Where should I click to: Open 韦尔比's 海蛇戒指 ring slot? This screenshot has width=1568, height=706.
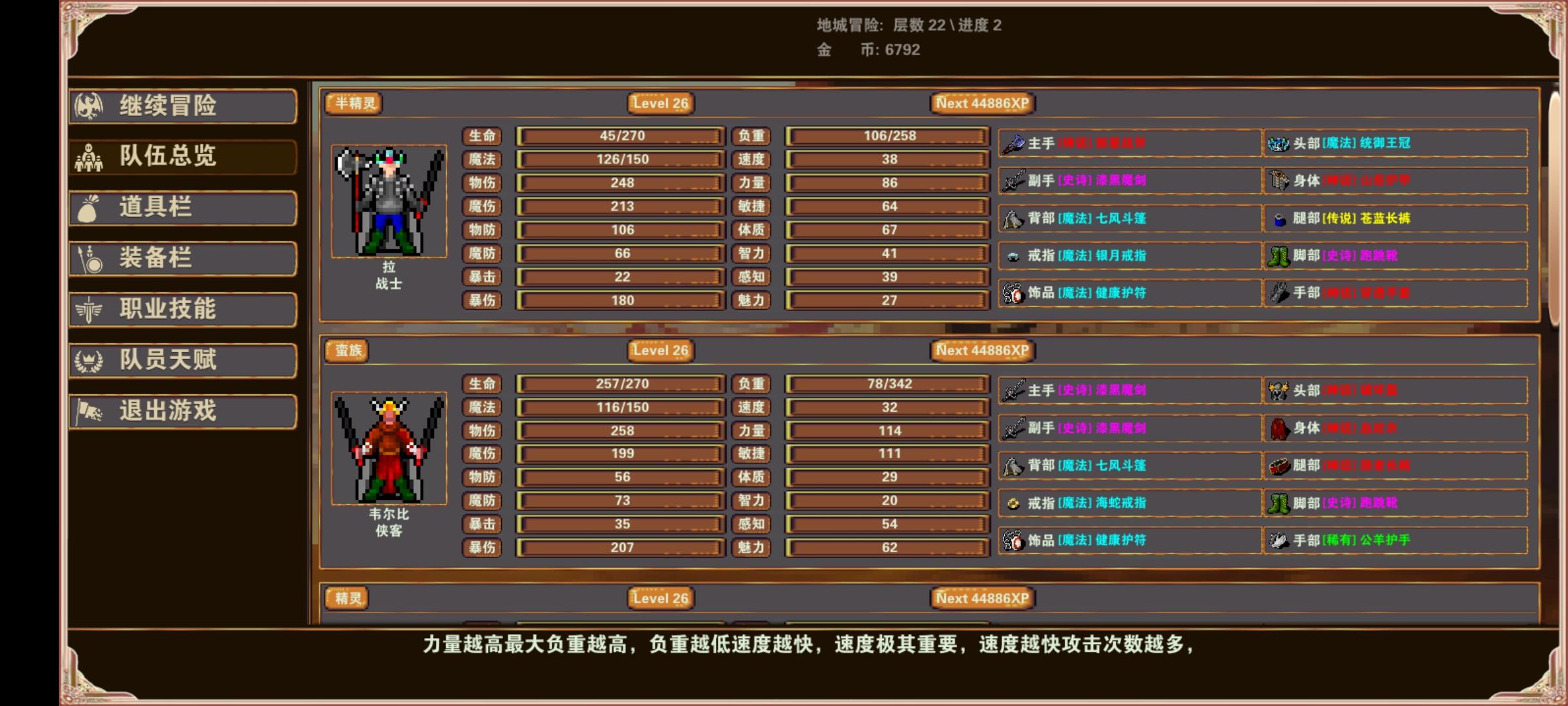point(1130,503)
